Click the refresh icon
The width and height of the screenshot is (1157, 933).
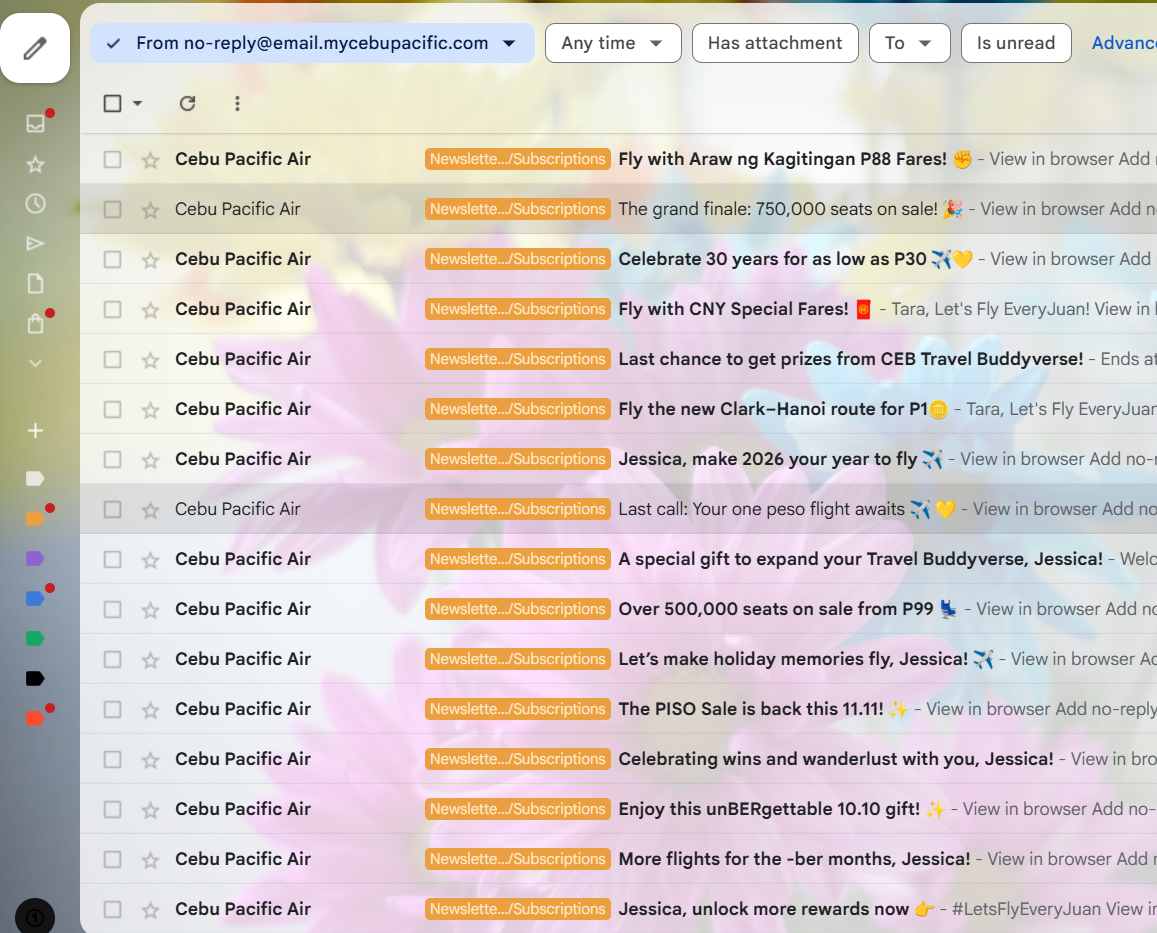(187, 103)
